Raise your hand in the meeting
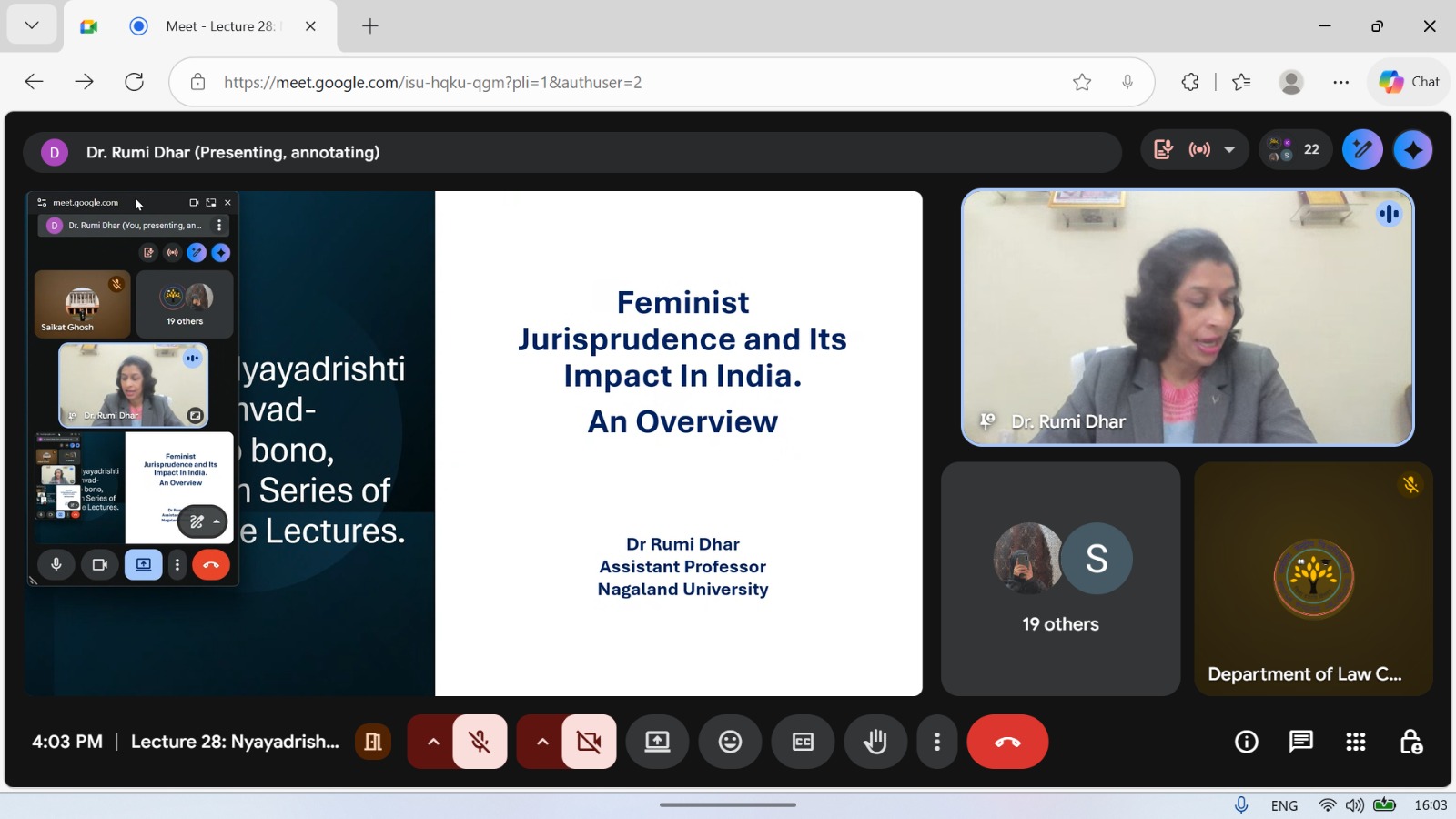Image resolution: width=1456 pixels, height=819 pixels. coord(875,742)
